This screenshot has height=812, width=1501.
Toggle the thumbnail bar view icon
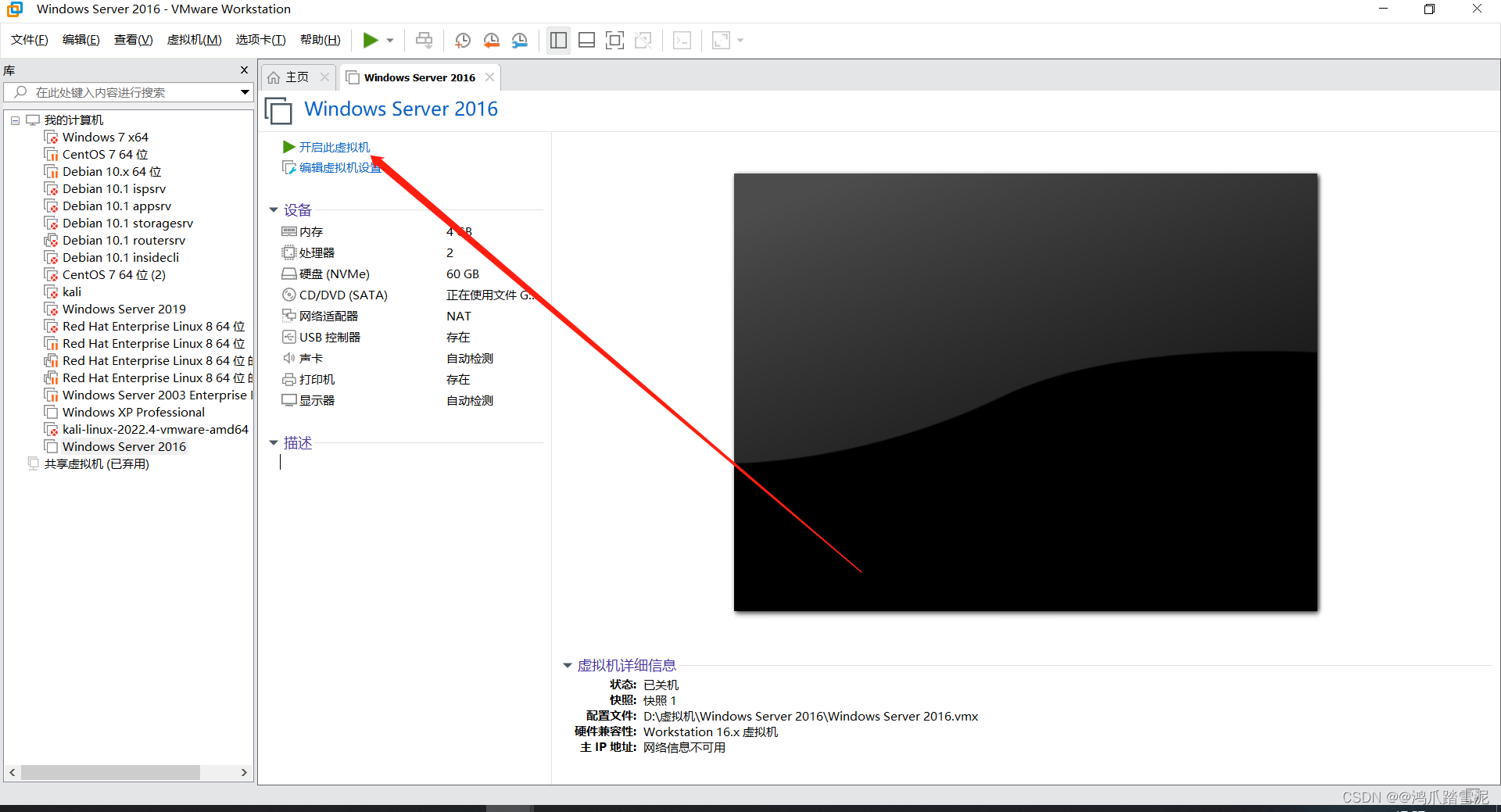pos(586,40)
